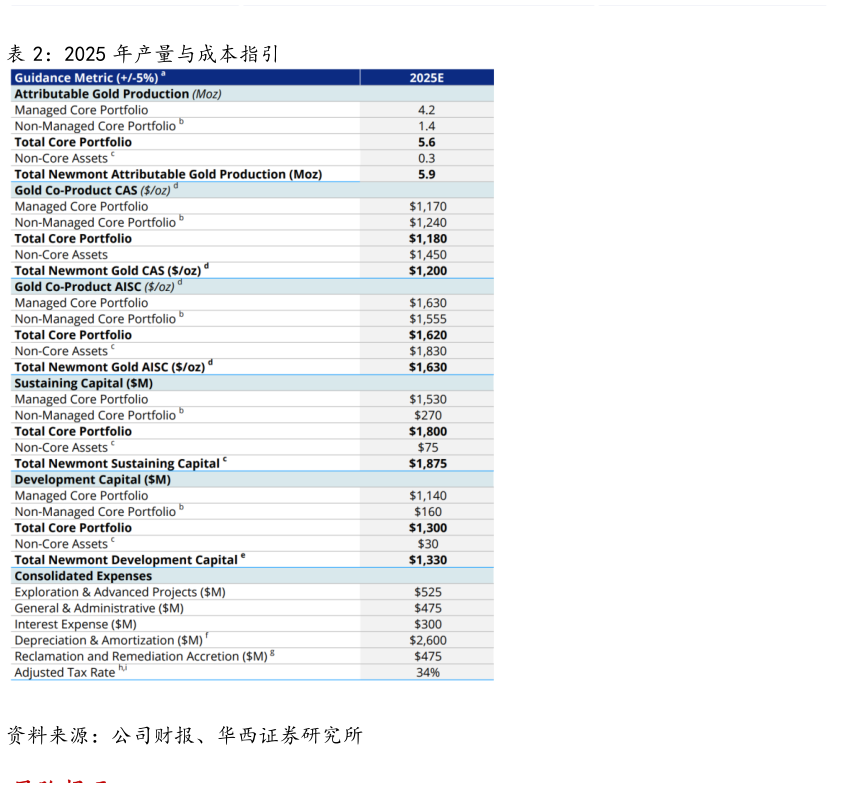Click the $1,170 managed CAS value
Viewport: 842px width, 788px height.
(x=427, y=206)
